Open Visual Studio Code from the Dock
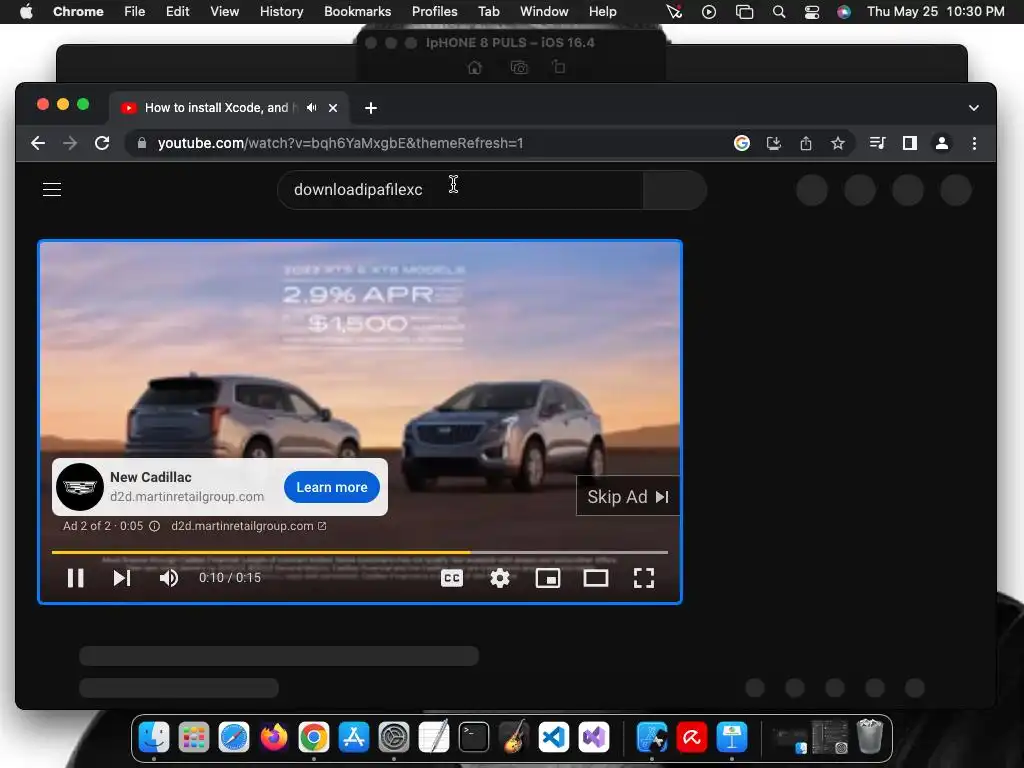Image resolution: width=1024 pixels, height=768 pixels. click(x=554, y=737)
